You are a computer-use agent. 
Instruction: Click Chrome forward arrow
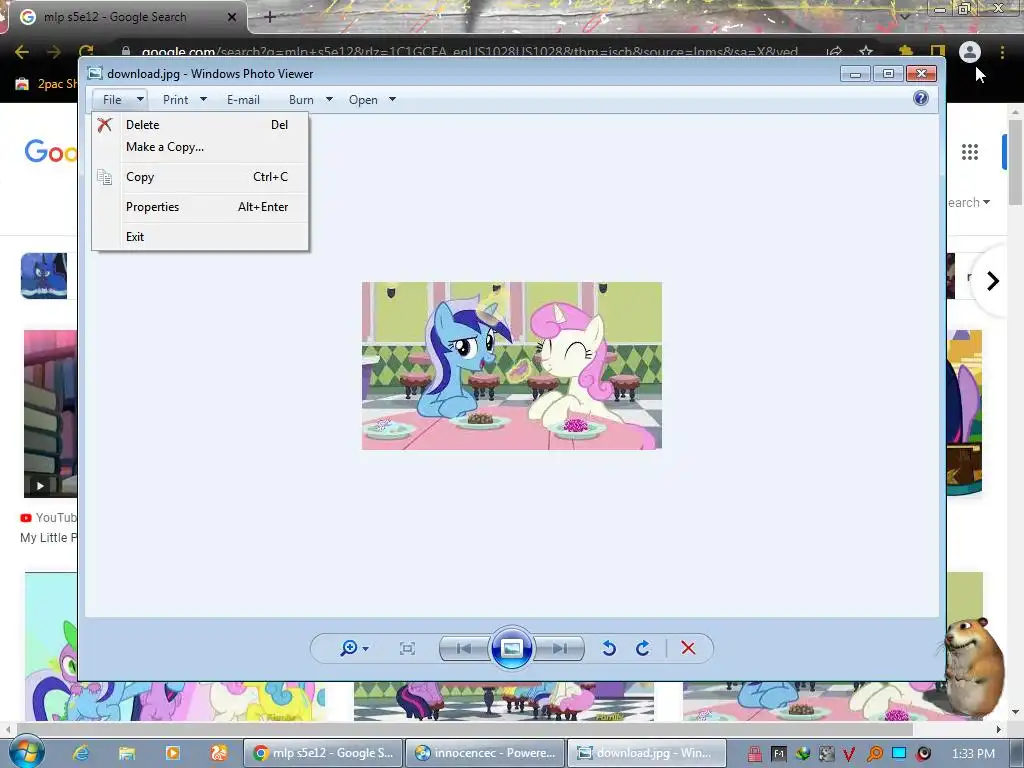(x=54, y=52)
